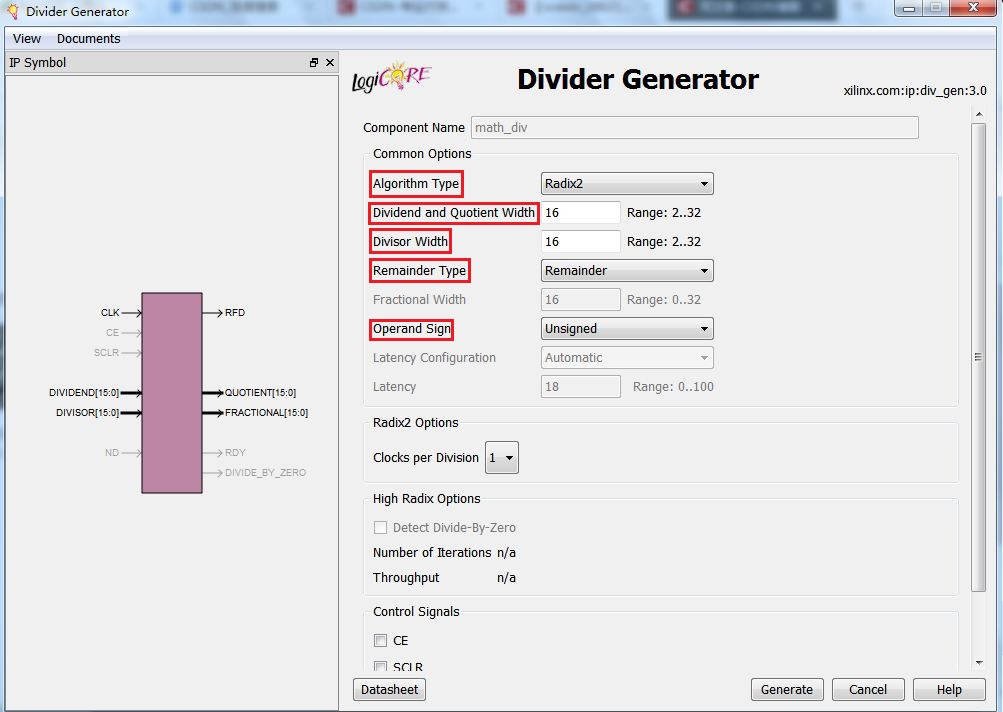Toggle Detect Divide-By-Zero option
The image size is (1003, 712).
tap(381, 527)
